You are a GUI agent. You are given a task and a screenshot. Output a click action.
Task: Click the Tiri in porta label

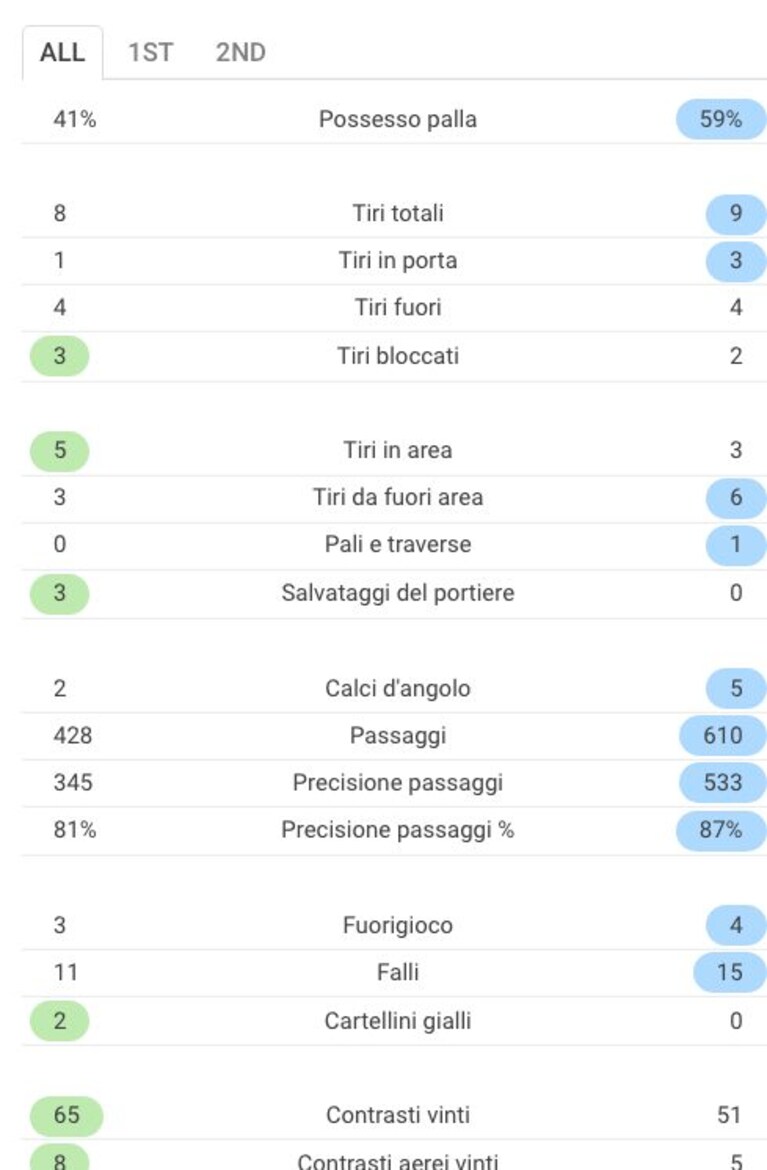point(398,260)
